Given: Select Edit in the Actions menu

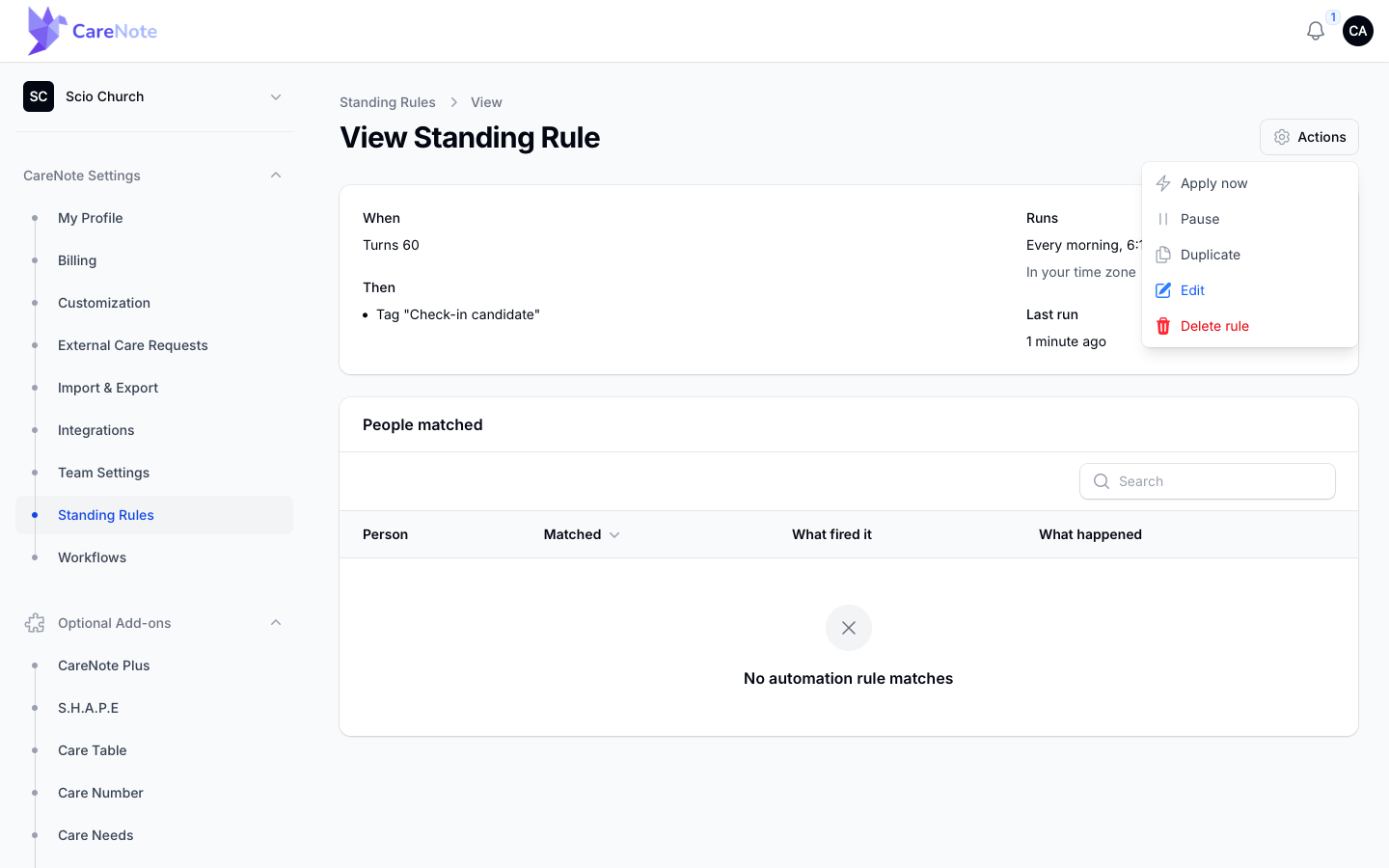Looking at the screenshot, I should (1250, 290).
